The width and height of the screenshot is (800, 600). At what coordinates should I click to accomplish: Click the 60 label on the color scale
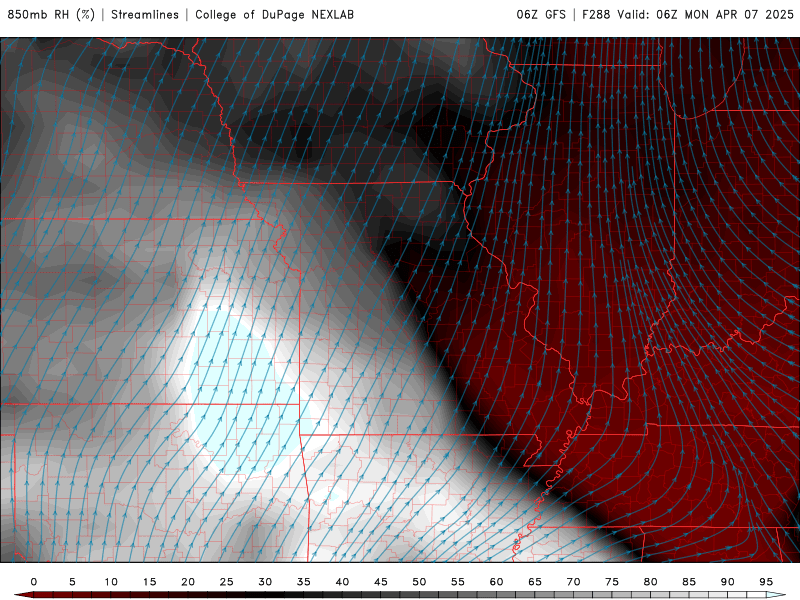[x=496, y=582]
